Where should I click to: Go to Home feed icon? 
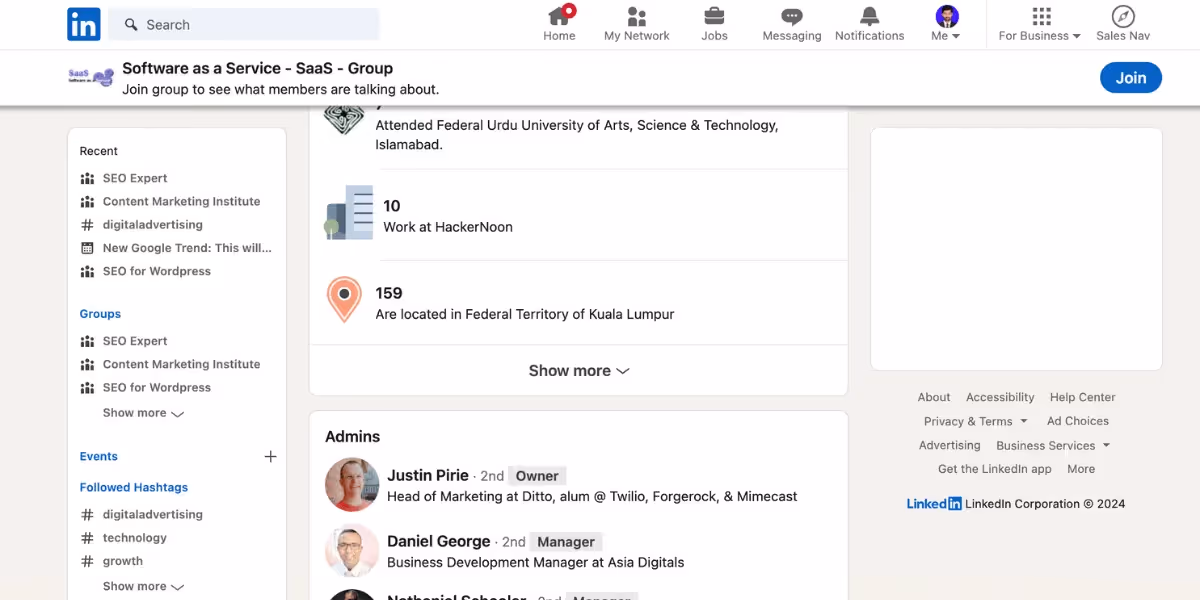point(559,16)
